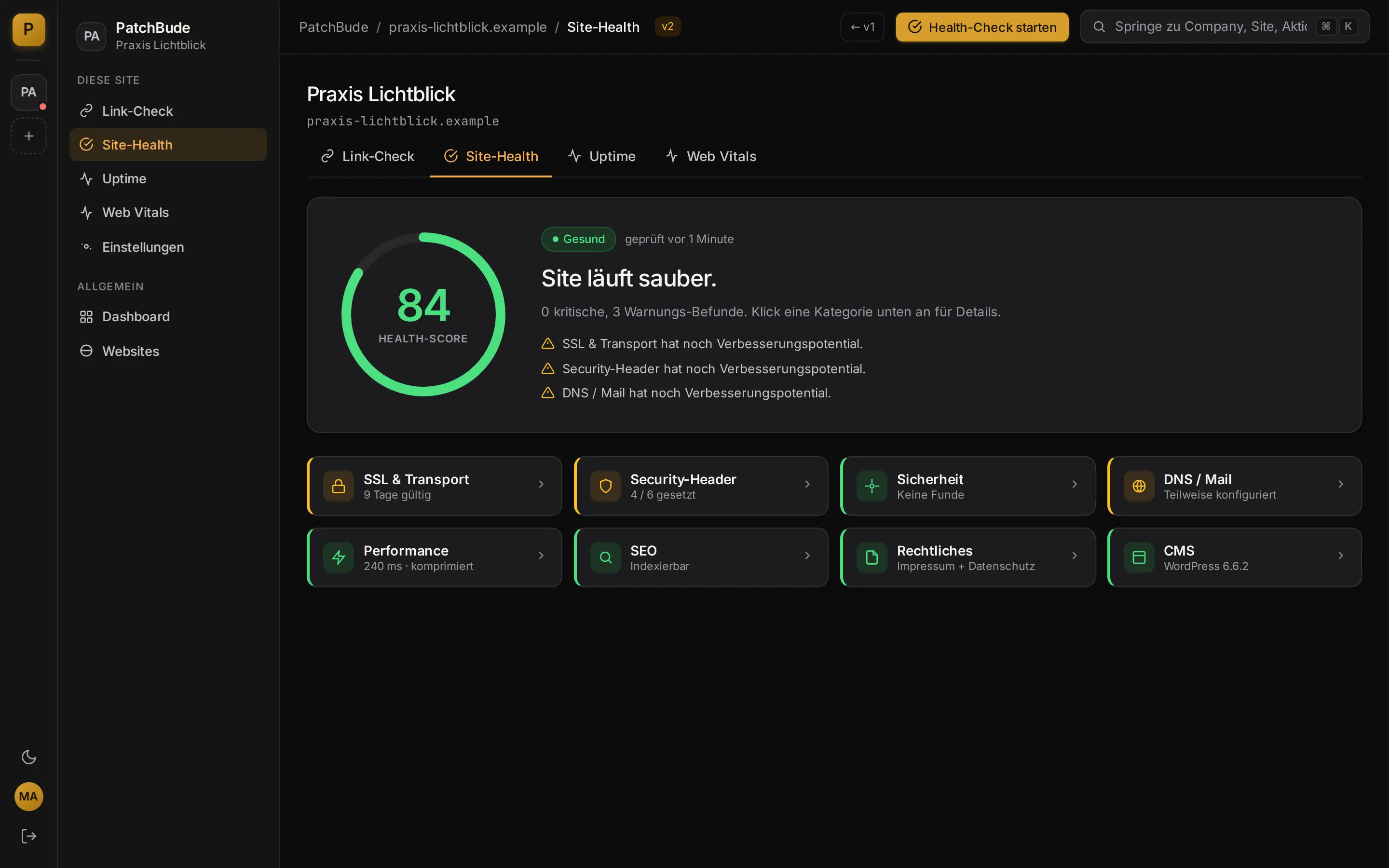The height and width of the screenshot is (868, 1389).
Task: Click the Uptime tab pulse icon
Action: point(574,156)
